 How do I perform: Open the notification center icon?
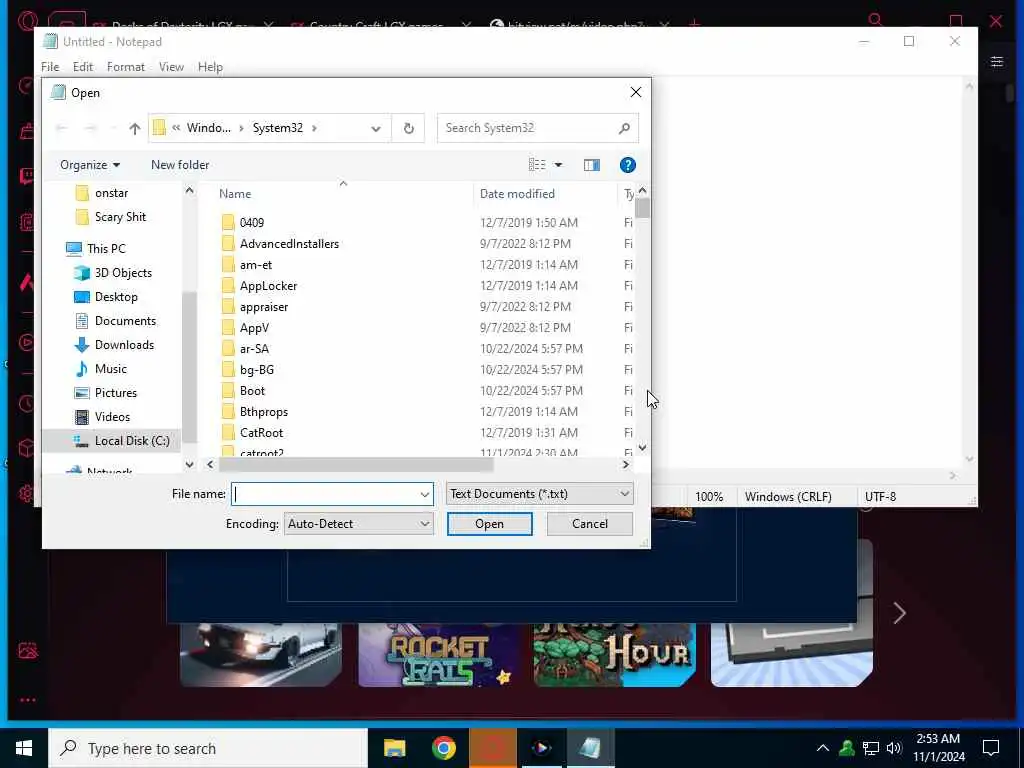tap(991, 748)
